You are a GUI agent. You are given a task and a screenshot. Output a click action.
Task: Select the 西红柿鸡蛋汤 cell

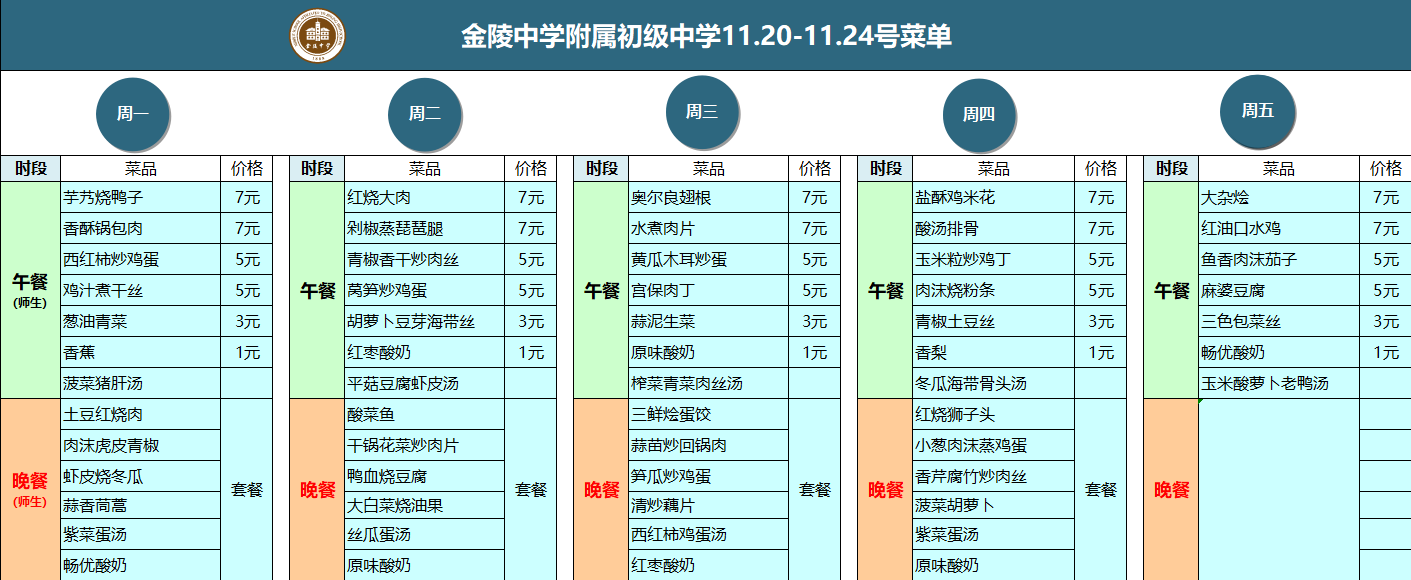pos(709,534)
